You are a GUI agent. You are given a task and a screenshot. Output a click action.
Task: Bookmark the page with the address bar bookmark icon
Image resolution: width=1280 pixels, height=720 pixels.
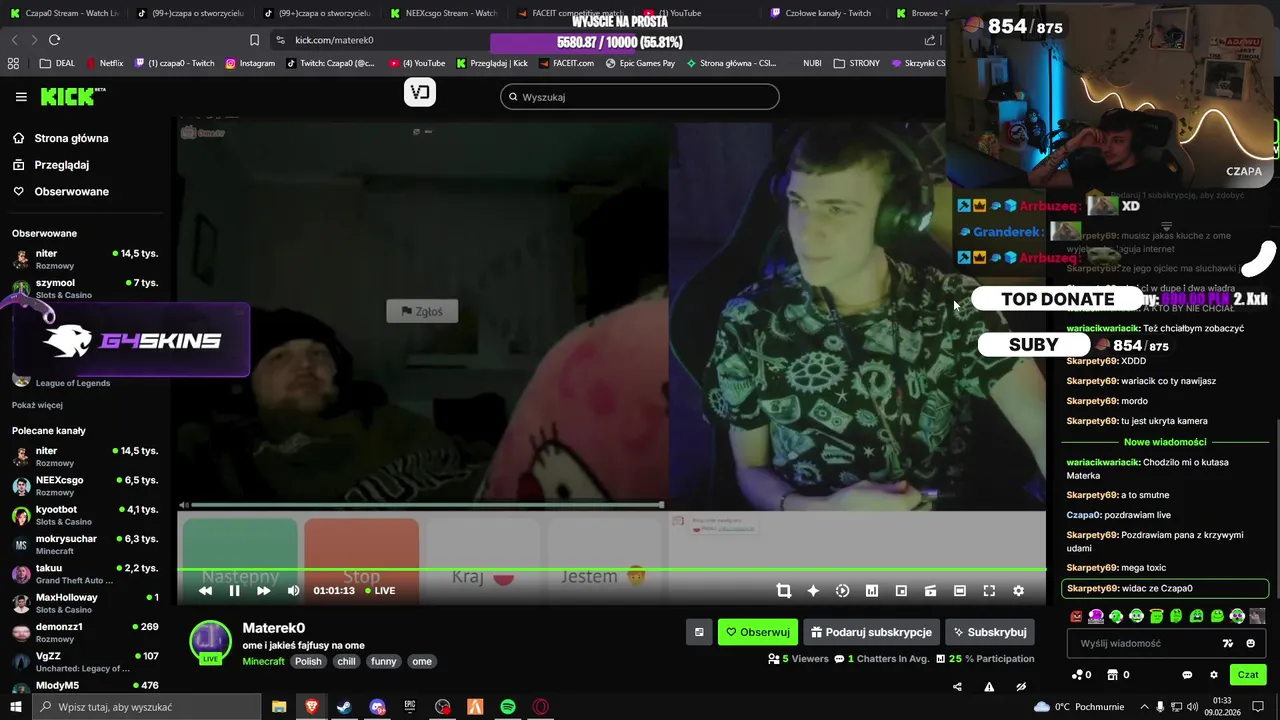pyautogui.click(x=254, y=40)
